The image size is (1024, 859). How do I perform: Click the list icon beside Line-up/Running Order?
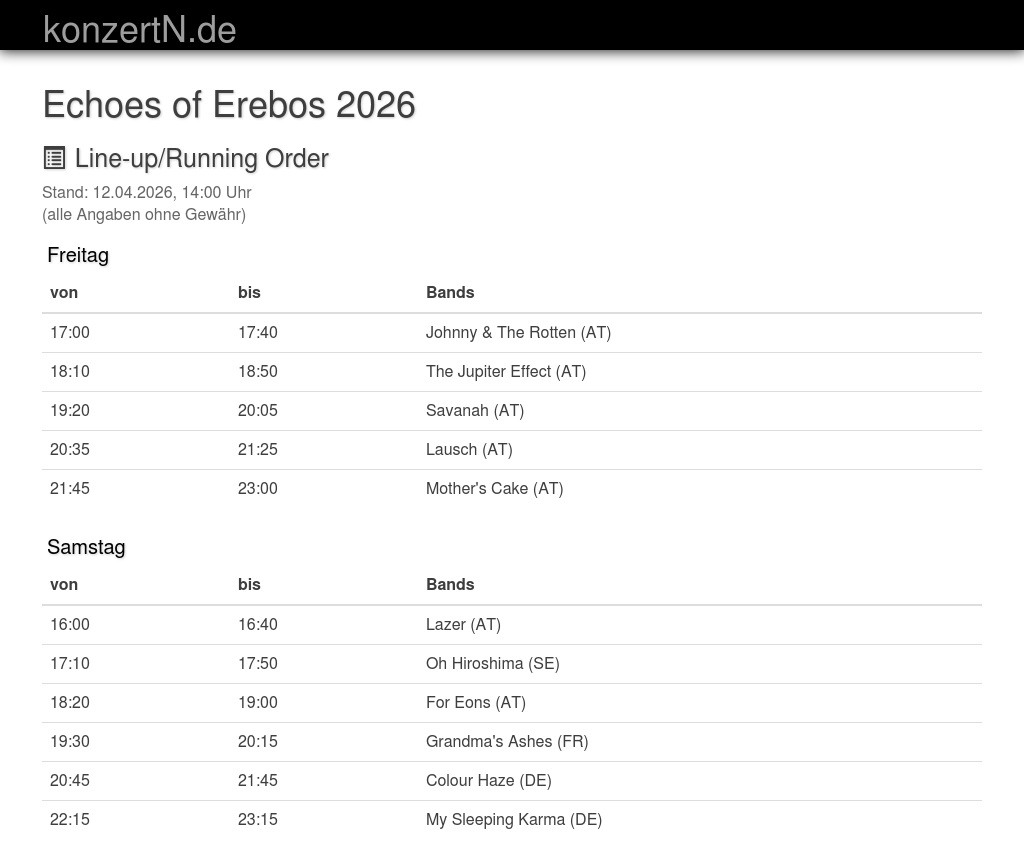coord(54,158)
